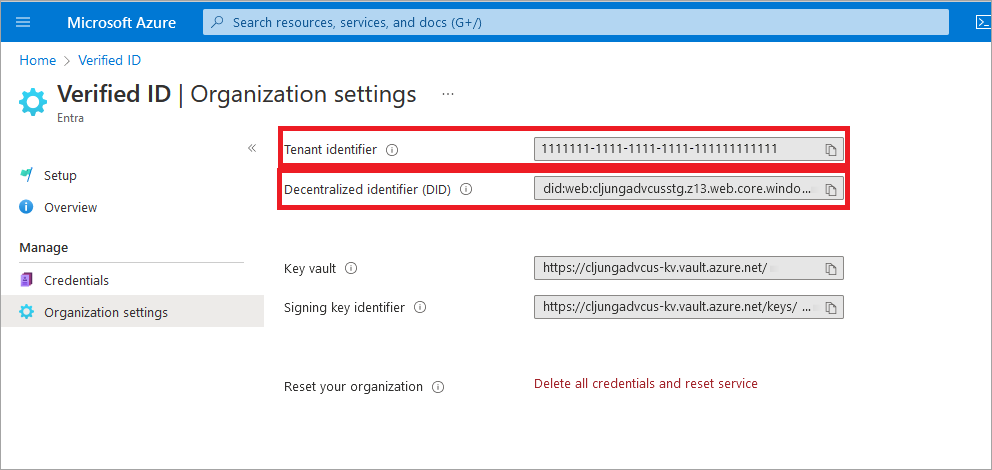Copy the Key vault URL
Viewport: 992px width, 470px height.
tap(831, 268)
